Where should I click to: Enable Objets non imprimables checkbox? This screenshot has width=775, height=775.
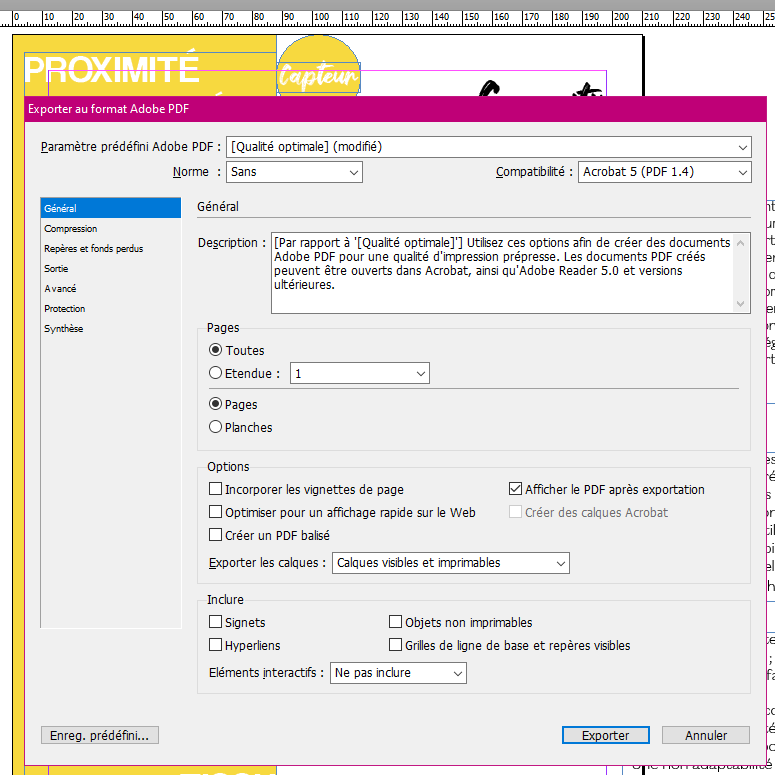pos(395,622)
